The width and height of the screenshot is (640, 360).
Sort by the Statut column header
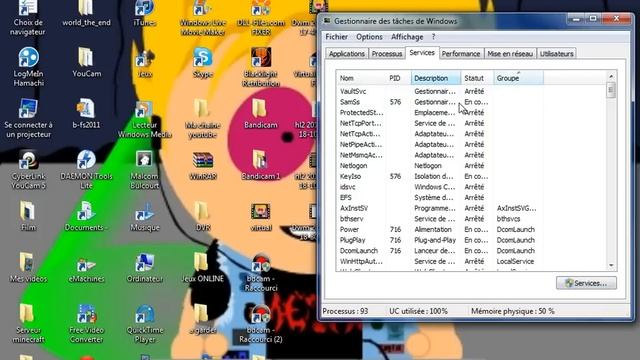click(x=477, y=78)
